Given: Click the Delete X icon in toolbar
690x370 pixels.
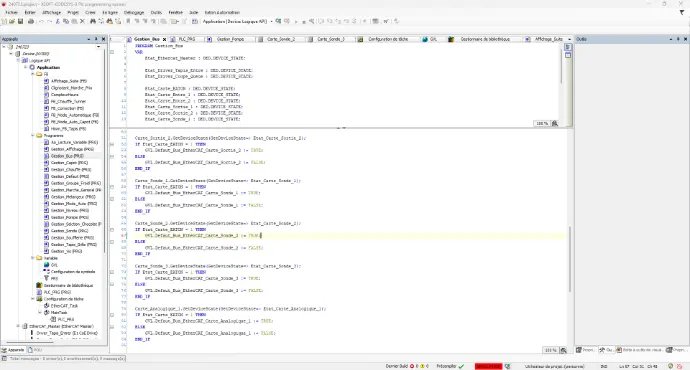Looking at the screenshot, I should point(82,21).
